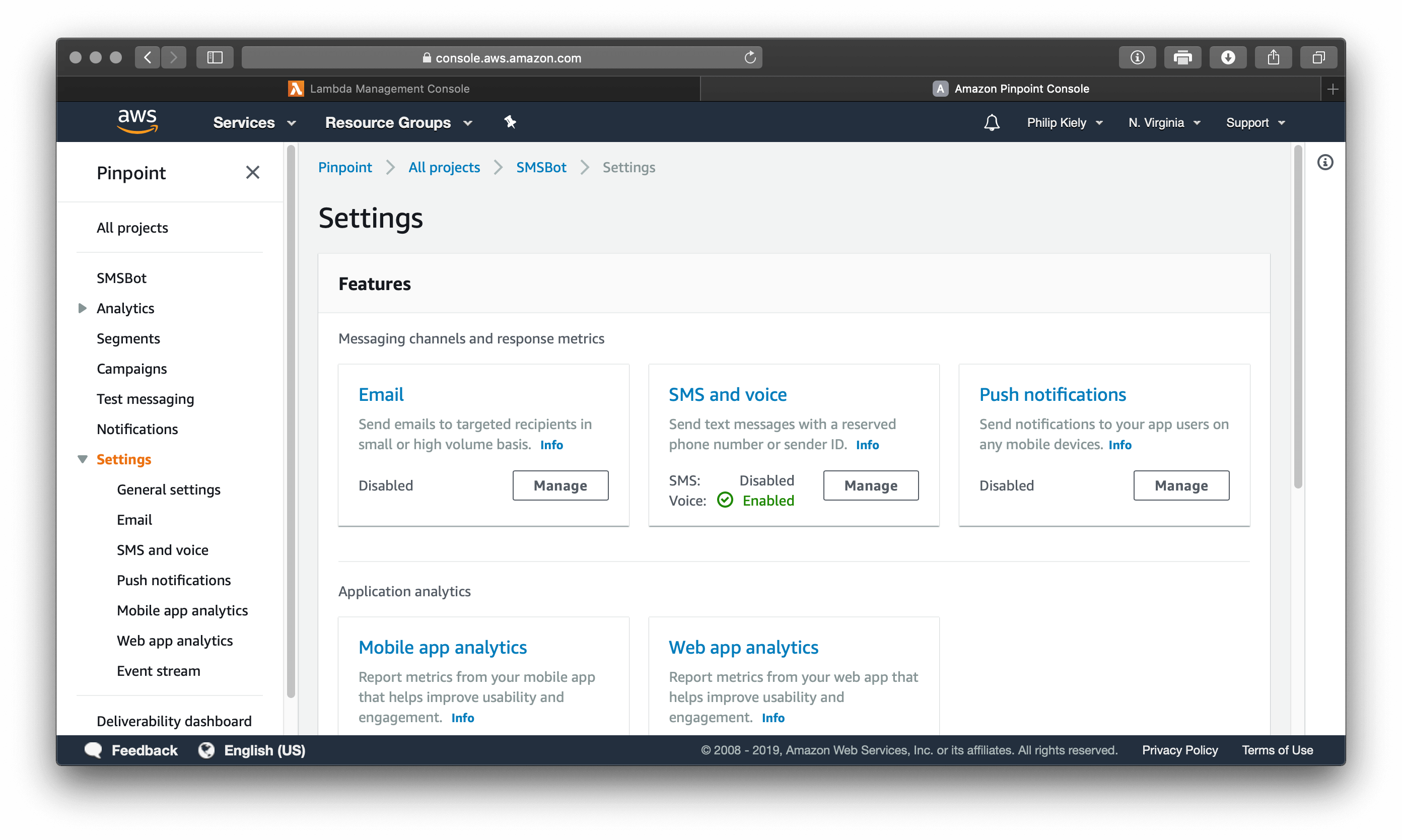Image resolution: width=1402 pixels, height=840 pixels.
Task: Open Deliverability dashboard in sidebar
Action: point(174,721)
